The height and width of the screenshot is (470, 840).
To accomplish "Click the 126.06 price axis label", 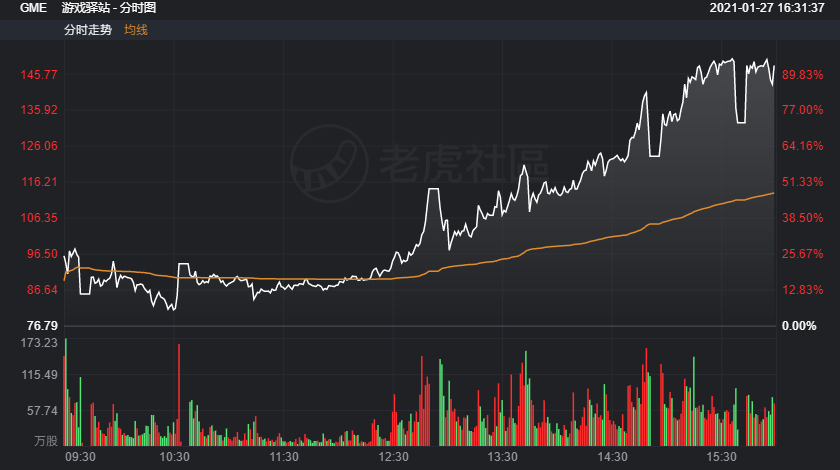I will click(x=39, y=146).
